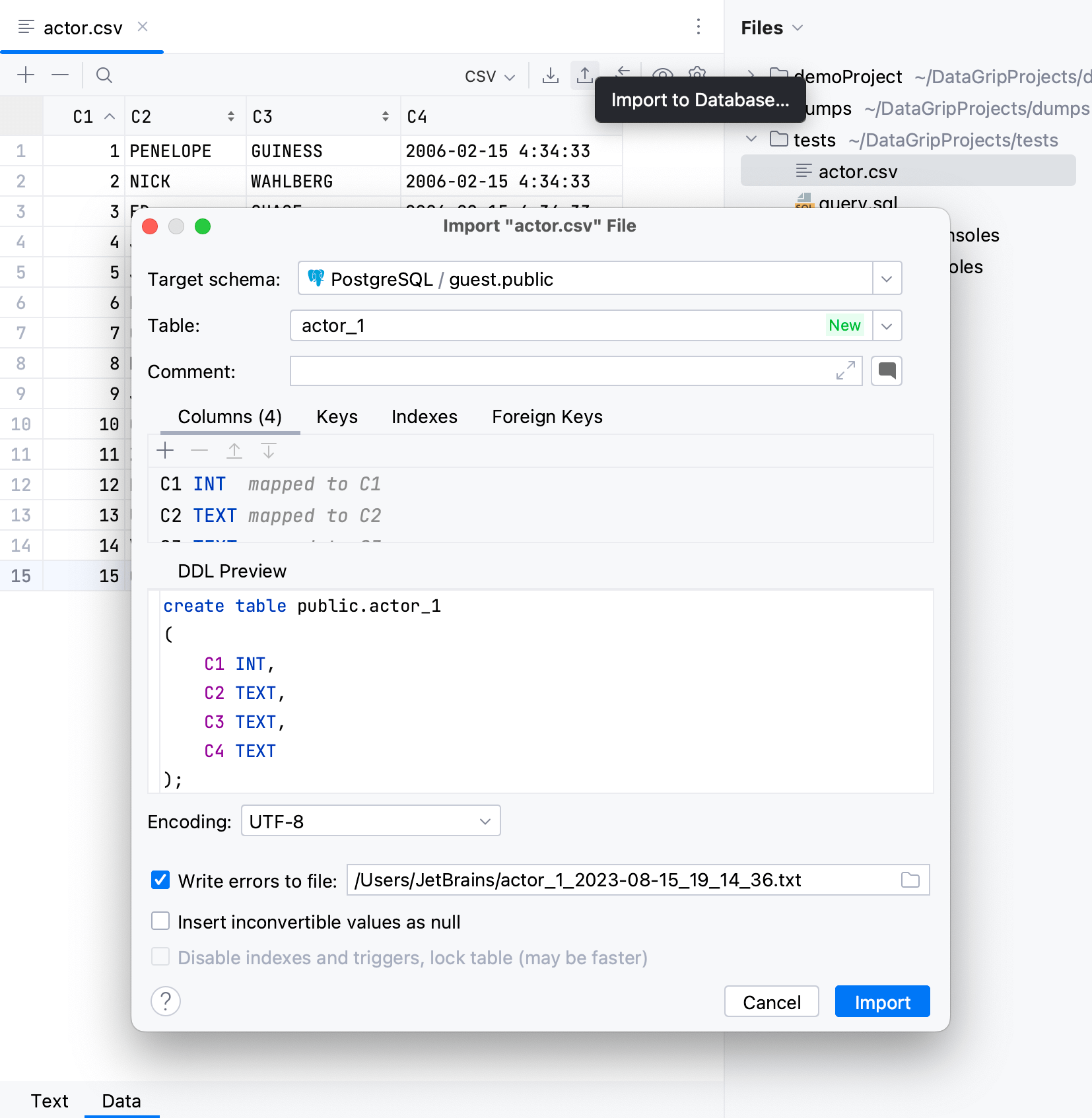Click the Import to Database upload icon

pos(584,75)
